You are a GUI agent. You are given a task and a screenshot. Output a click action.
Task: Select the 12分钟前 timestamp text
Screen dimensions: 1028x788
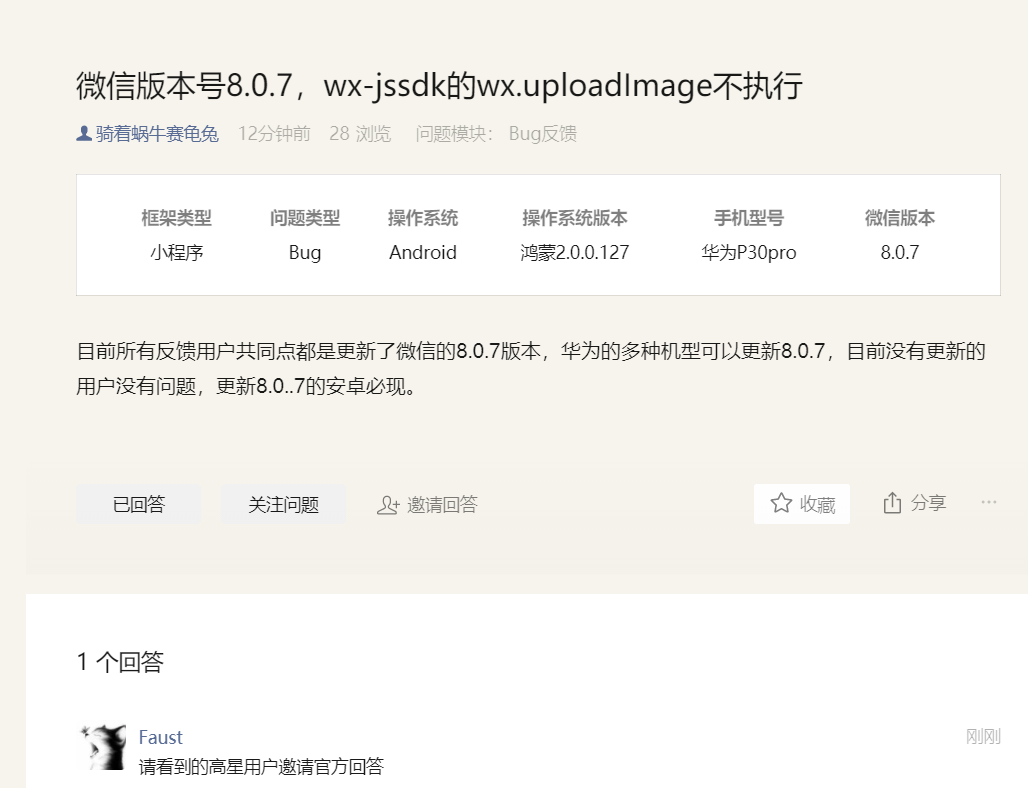coord(274,134)
